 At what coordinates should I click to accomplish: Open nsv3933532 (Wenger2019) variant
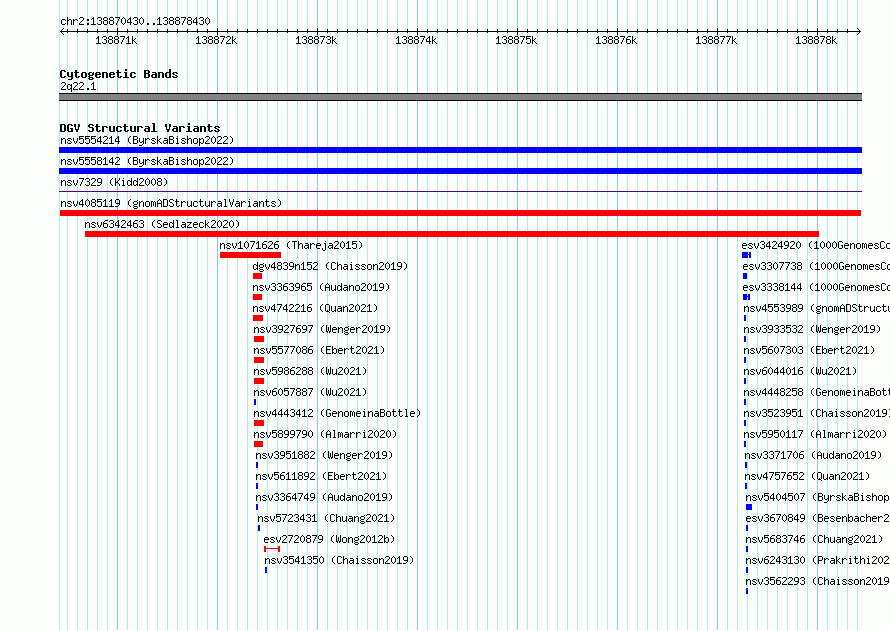(x=812, y=329)
